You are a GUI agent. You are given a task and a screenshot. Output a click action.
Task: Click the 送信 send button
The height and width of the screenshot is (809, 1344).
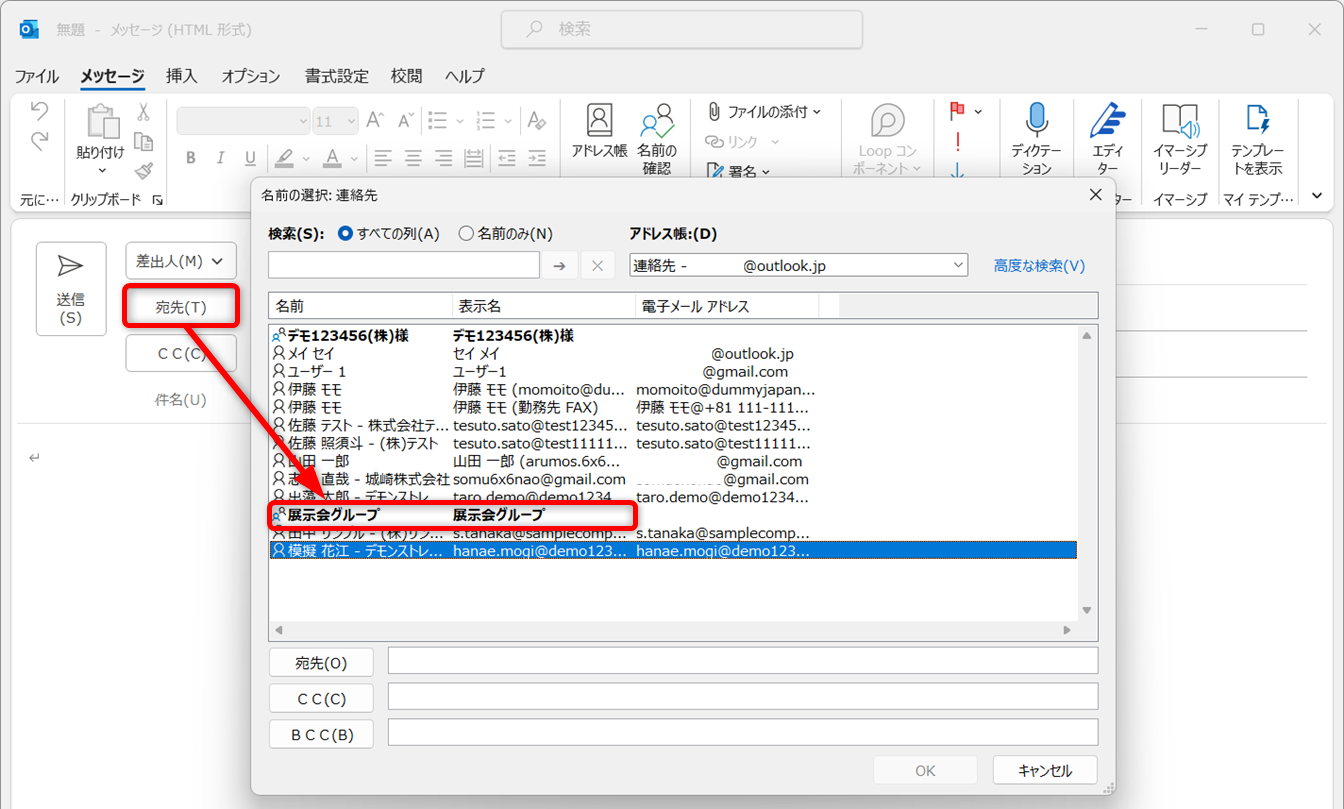[70, 288]
